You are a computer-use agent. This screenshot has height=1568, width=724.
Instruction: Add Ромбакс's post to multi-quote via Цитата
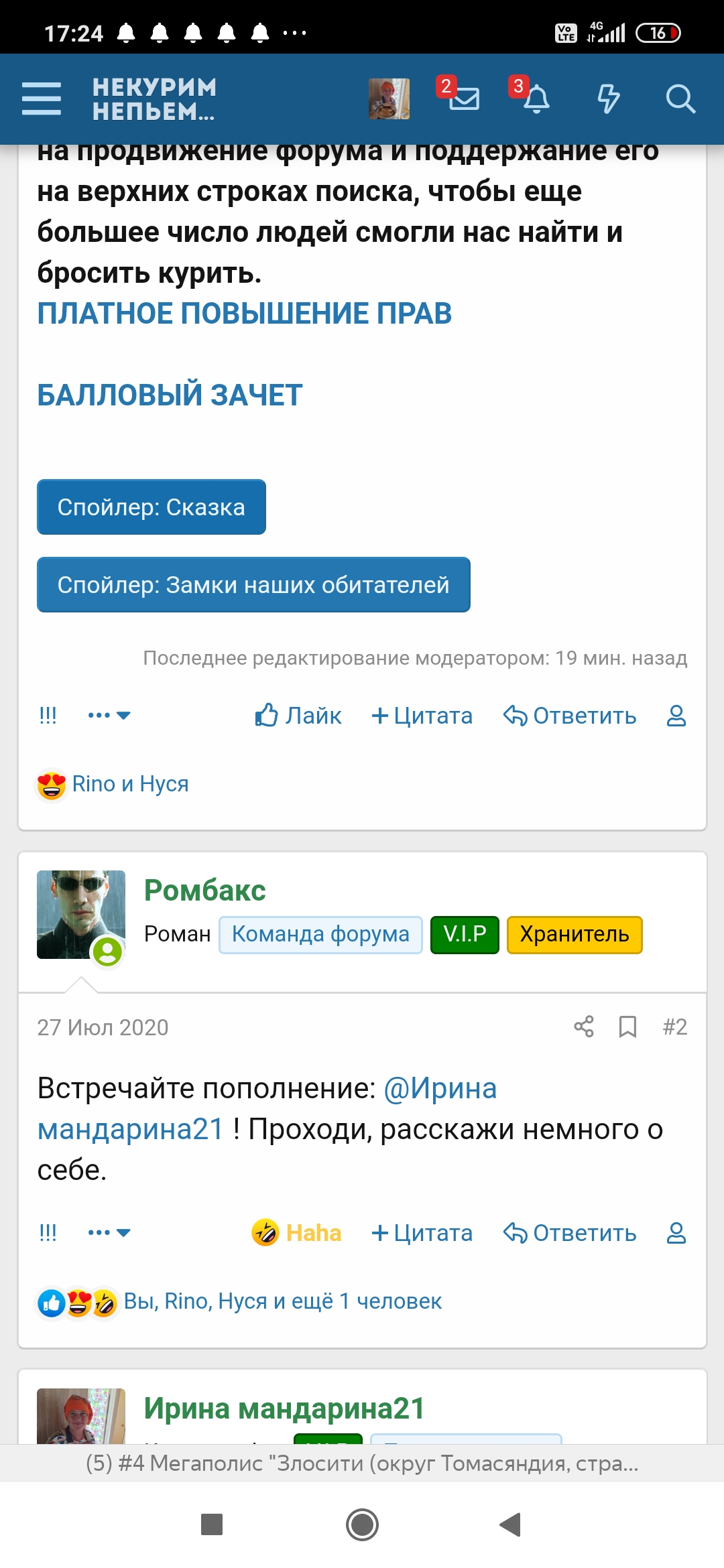pyautogui.click(x=422, y=1232)
